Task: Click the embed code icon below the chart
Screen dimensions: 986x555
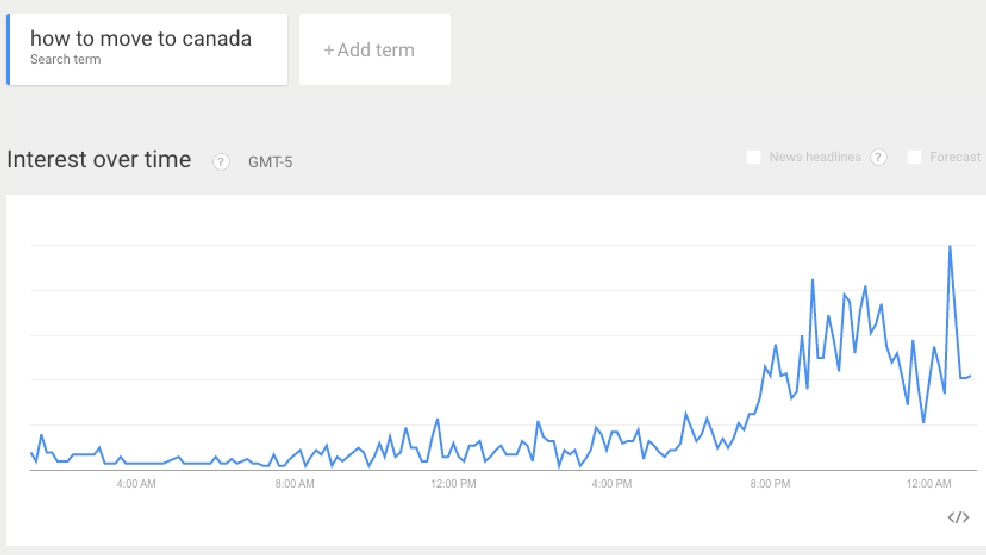Action: click(958, 517)
